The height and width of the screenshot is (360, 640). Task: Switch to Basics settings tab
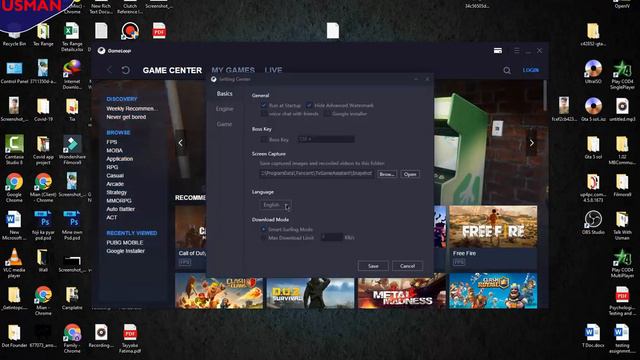click(x=224, y=94)
